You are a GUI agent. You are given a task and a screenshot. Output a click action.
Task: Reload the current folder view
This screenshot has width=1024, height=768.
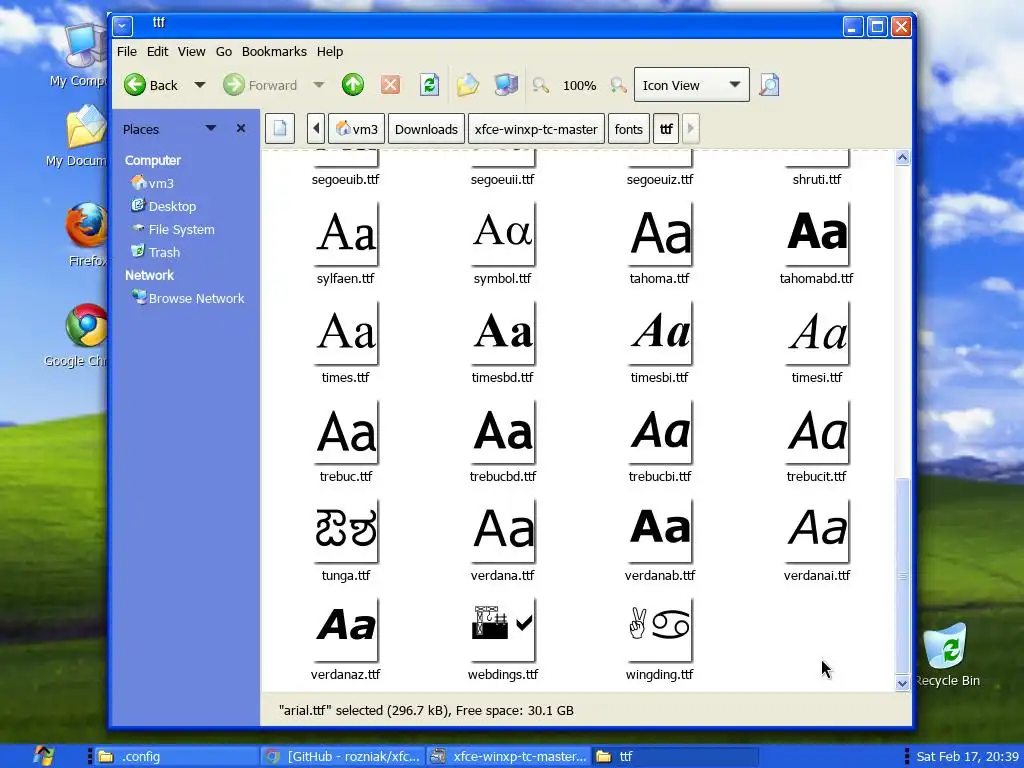tap(429, 85)
